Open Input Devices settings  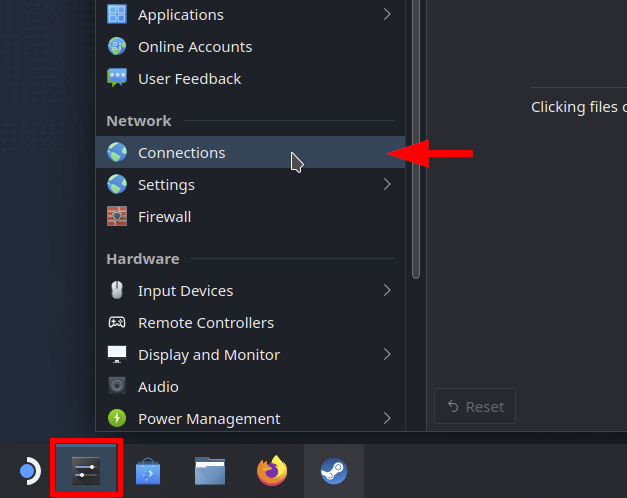coord(250,290)
